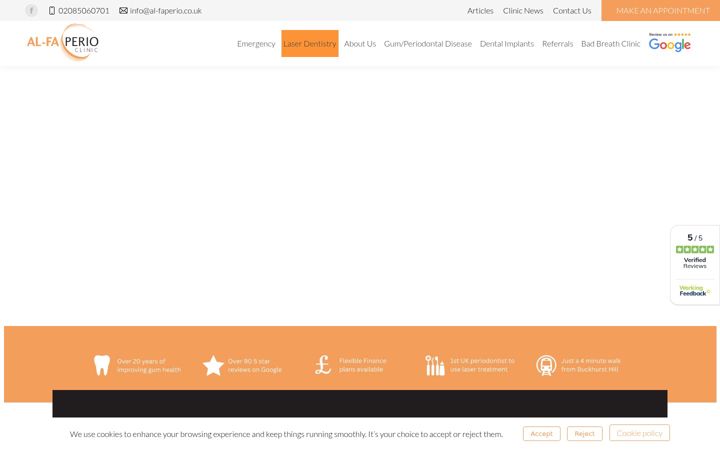Viewport: 720px width, 450px height.
Task: Click '1st UK periodontist to use laser treatment' text
Action: tap(482, 365)
